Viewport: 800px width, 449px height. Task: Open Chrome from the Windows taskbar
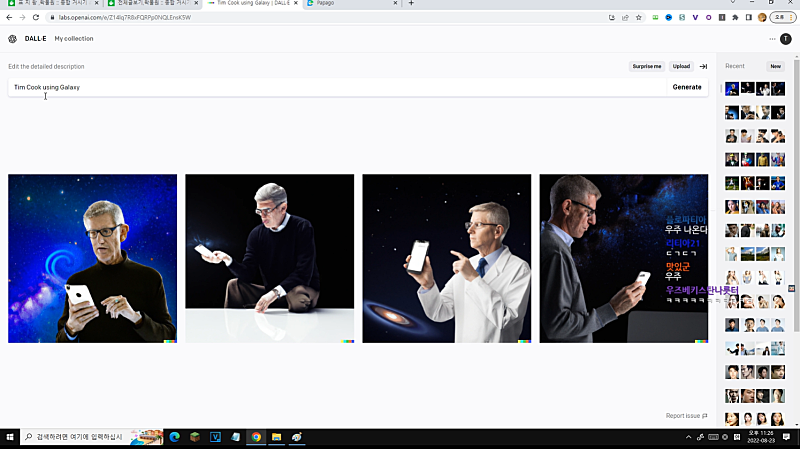[256, 437]
